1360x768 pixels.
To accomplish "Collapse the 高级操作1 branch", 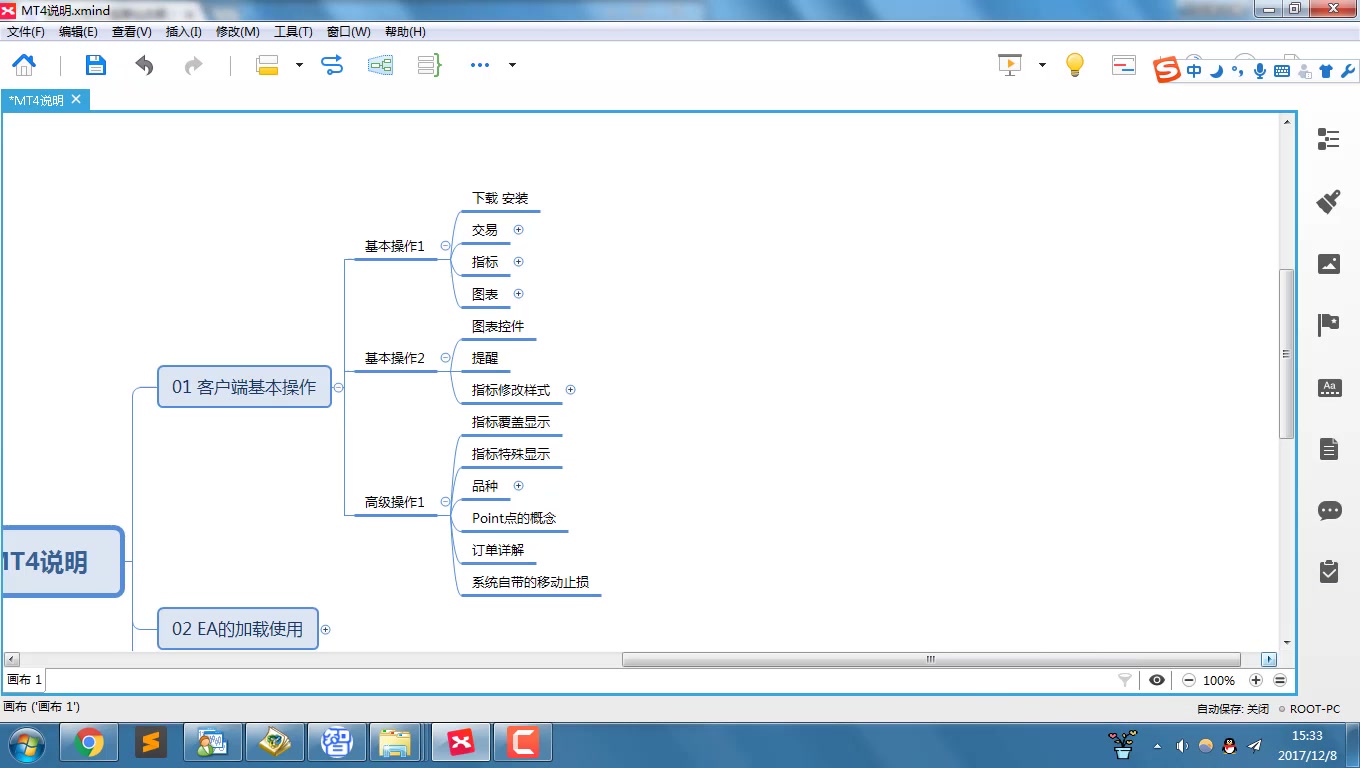I will (x=445, y=502).
